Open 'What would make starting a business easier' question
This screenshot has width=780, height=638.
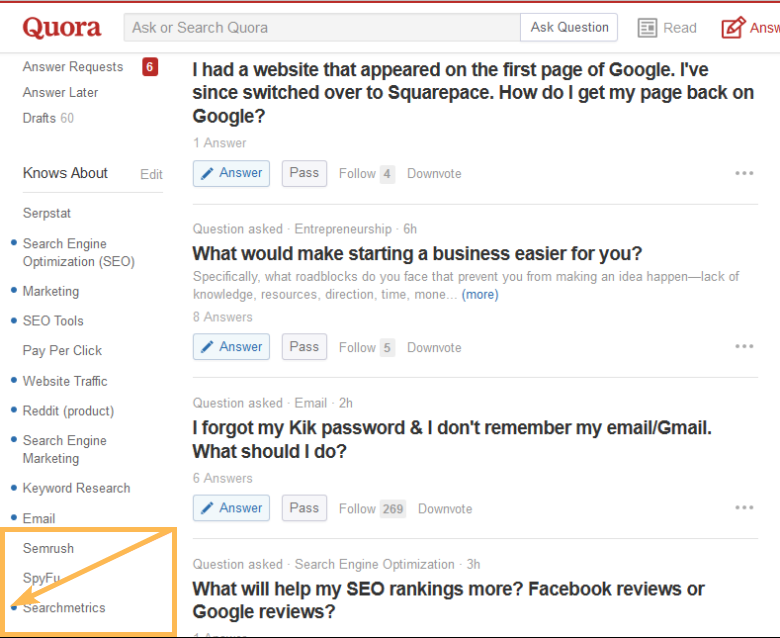417,254
